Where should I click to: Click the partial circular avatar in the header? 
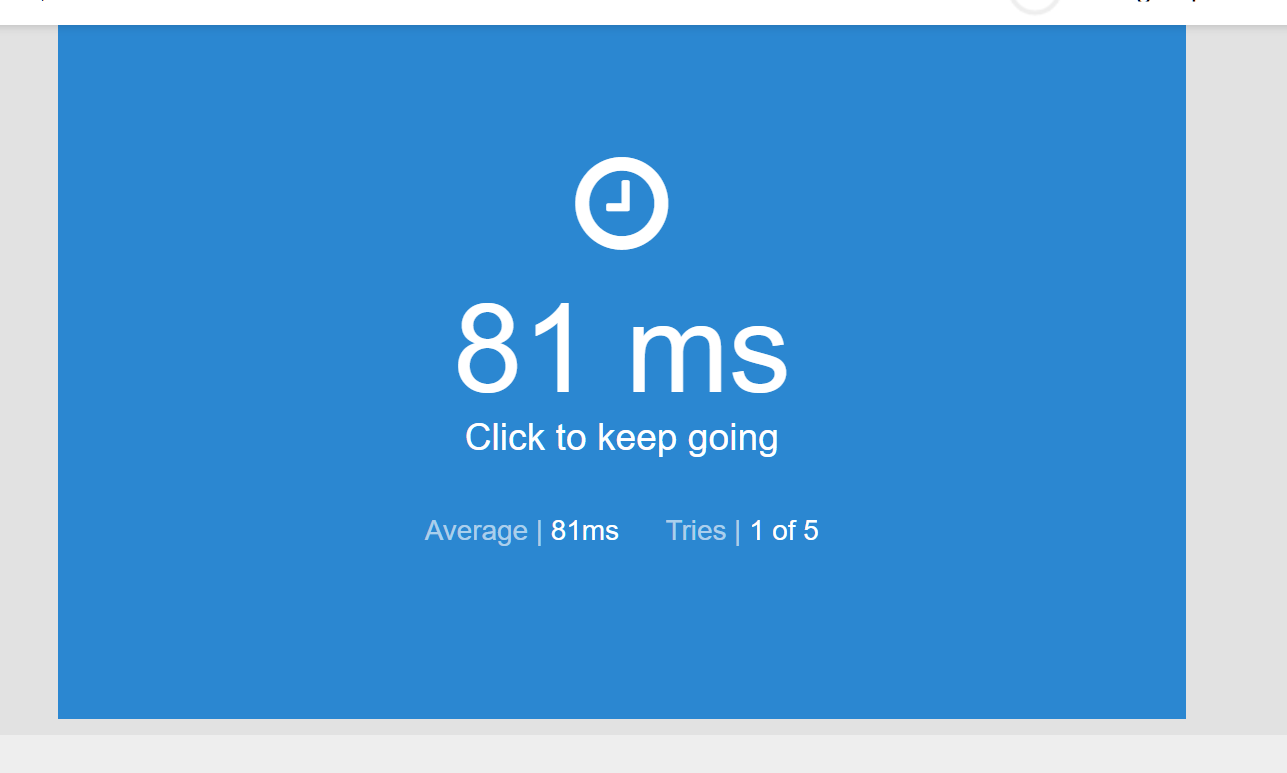tap(1035, 6)
